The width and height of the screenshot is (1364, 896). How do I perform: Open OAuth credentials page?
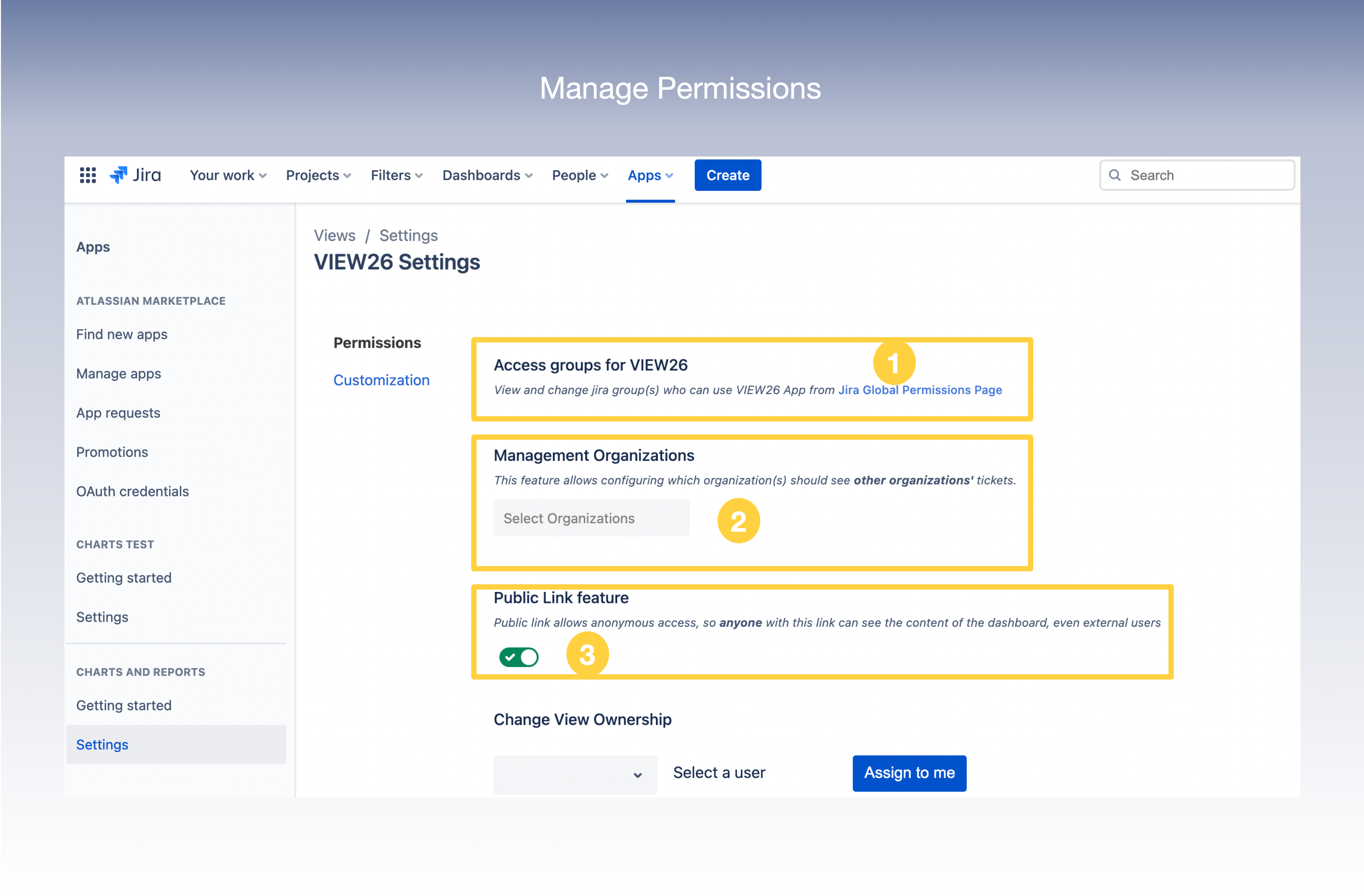pos(133,491)
